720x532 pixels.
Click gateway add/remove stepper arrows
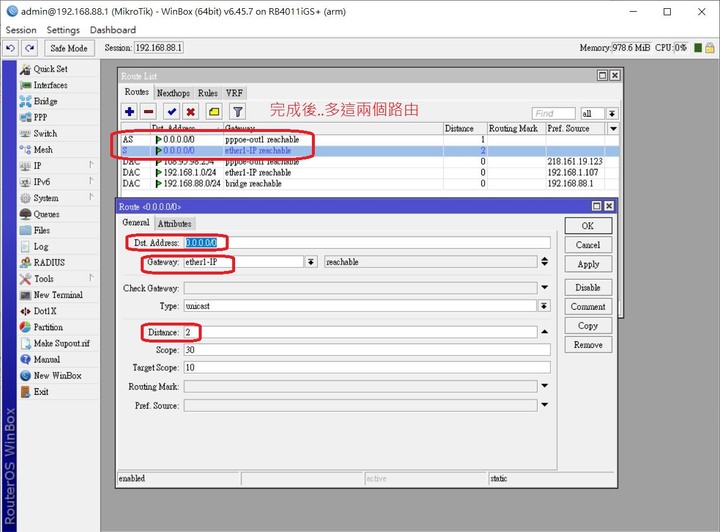(x=545, y=262)
